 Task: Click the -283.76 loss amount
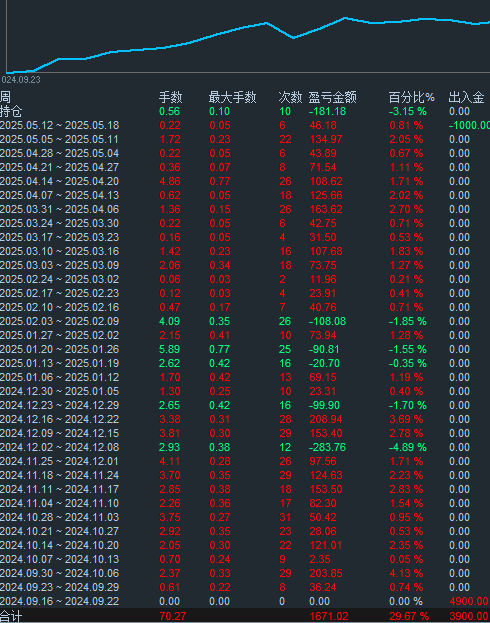coord(327,447)
